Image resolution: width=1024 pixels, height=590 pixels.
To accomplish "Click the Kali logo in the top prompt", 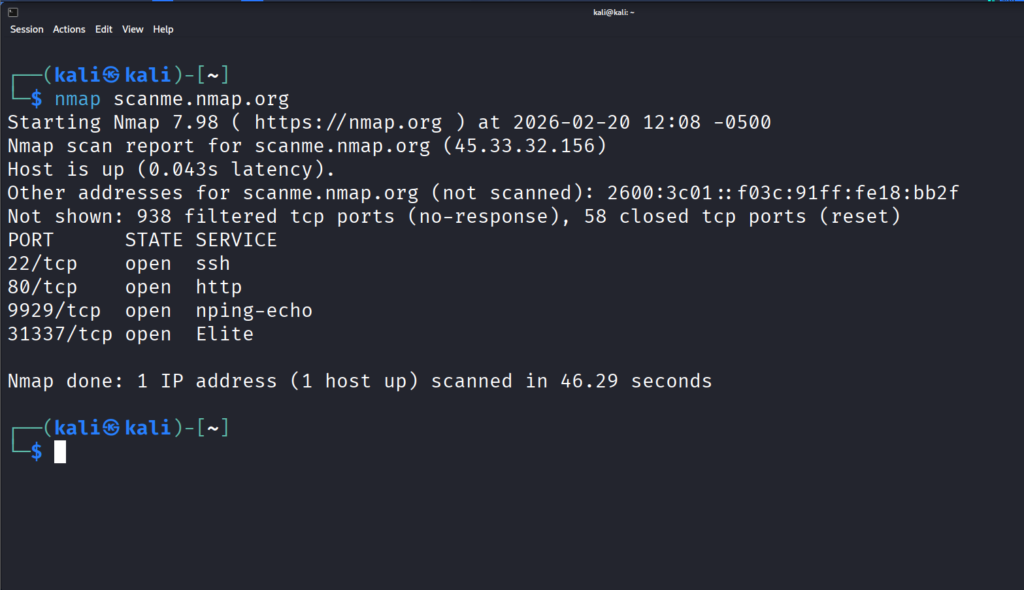I will [x=112, y=75].
